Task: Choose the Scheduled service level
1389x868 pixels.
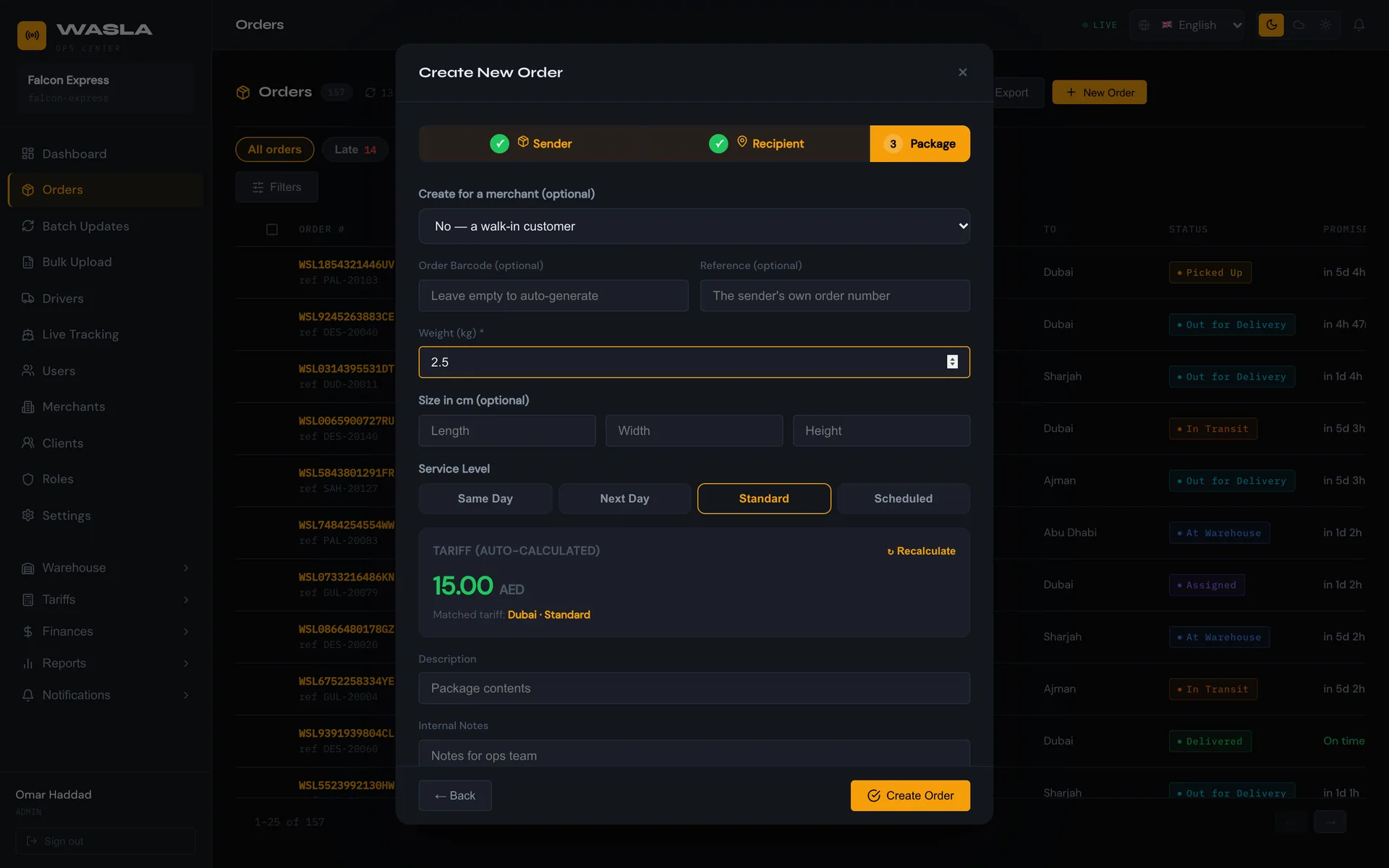Action: (903, 498)
